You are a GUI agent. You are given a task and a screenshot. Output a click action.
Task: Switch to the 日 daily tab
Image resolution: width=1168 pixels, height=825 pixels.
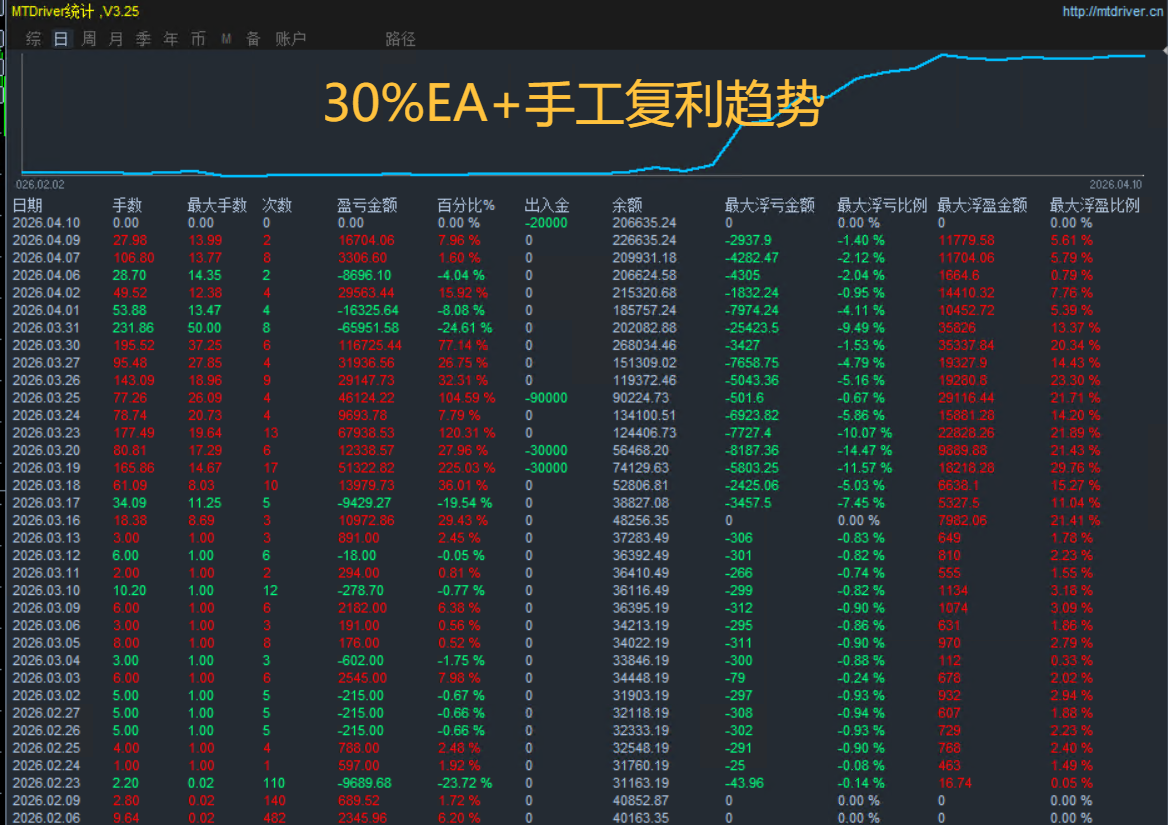click(60, 38)
